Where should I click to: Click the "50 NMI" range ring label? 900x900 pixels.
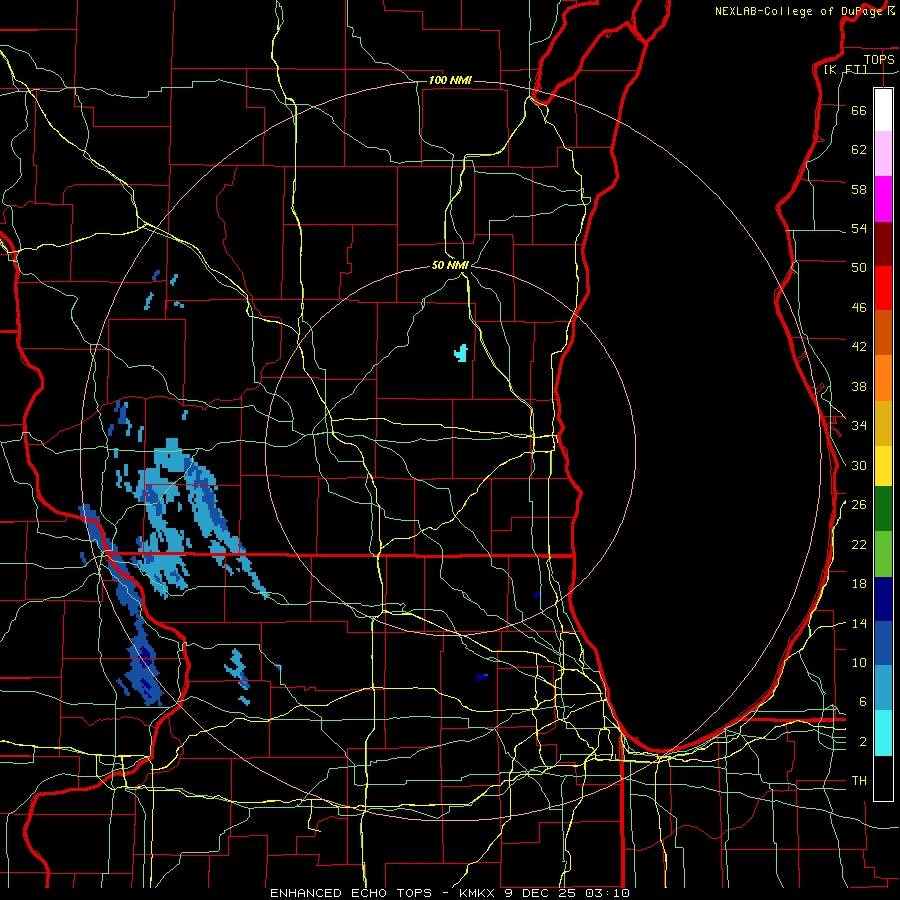coord(451,265)
